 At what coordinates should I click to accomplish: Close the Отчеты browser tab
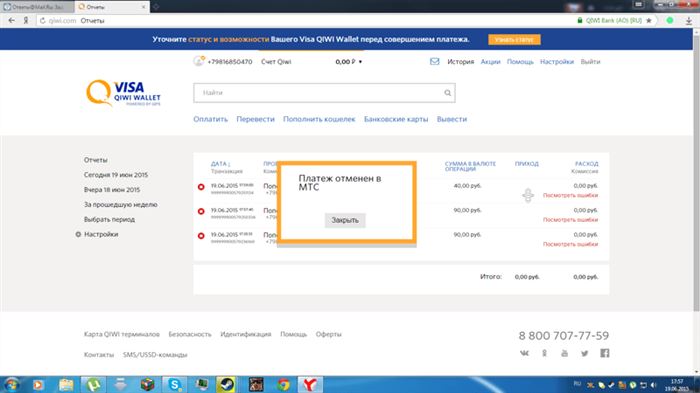click(143, 7)
